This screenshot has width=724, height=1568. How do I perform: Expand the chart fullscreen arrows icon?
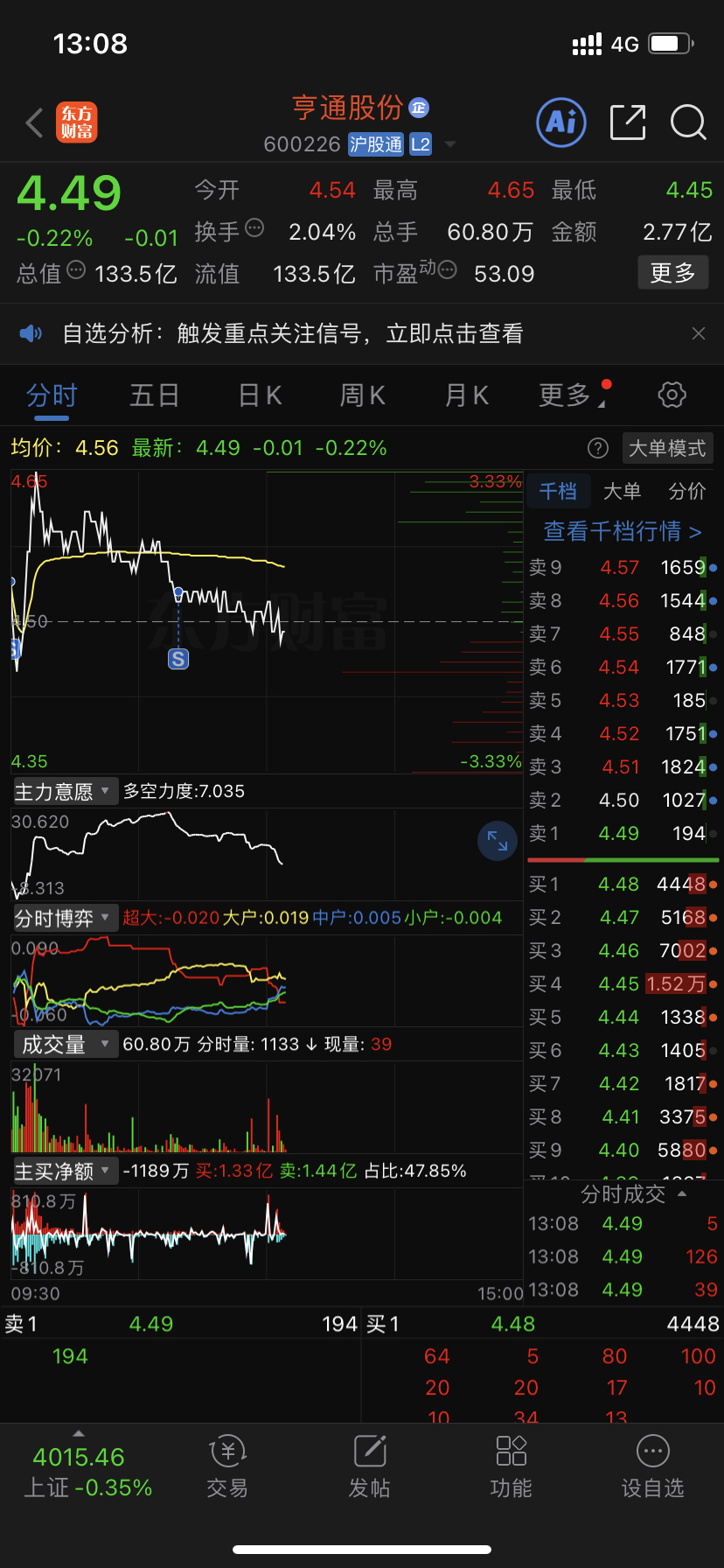point(498,841)
